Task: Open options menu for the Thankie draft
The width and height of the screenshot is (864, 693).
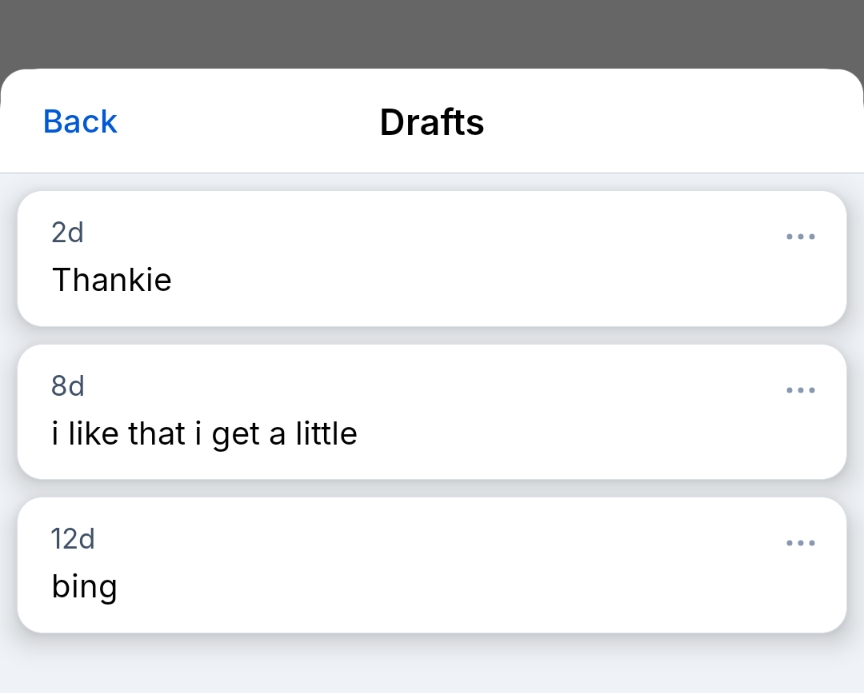Action: 800,237
